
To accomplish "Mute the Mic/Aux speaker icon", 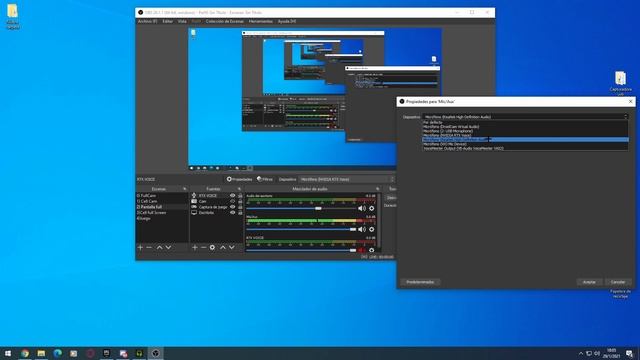I will point(362,229).
